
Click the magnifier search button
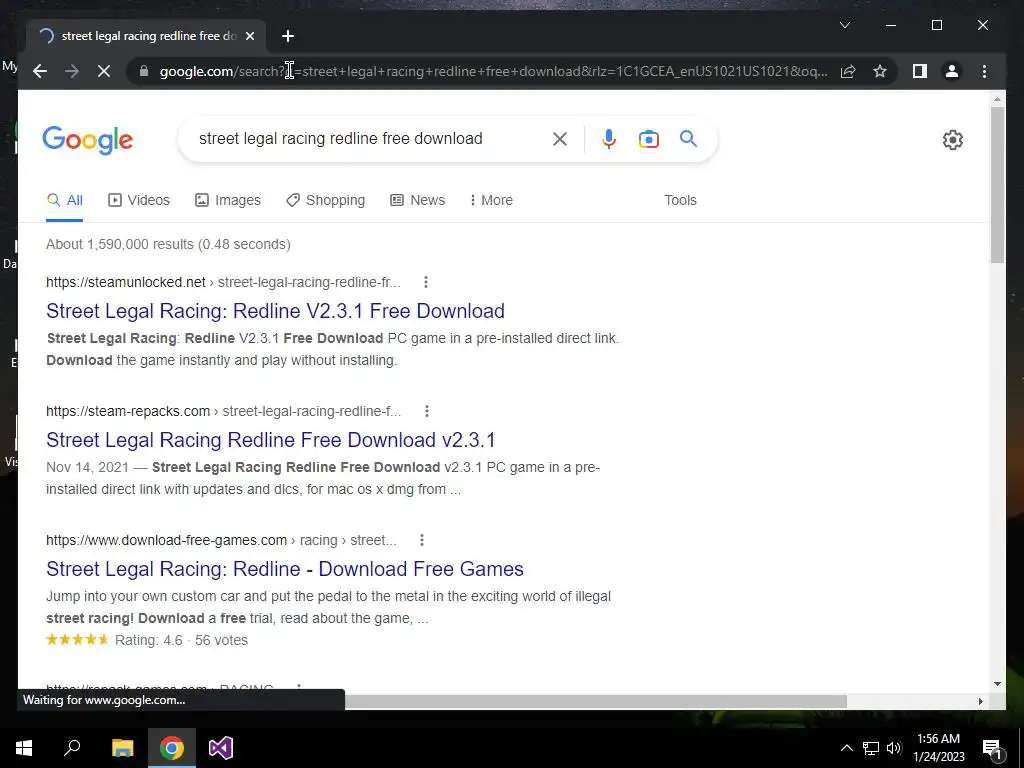[688, 138]
